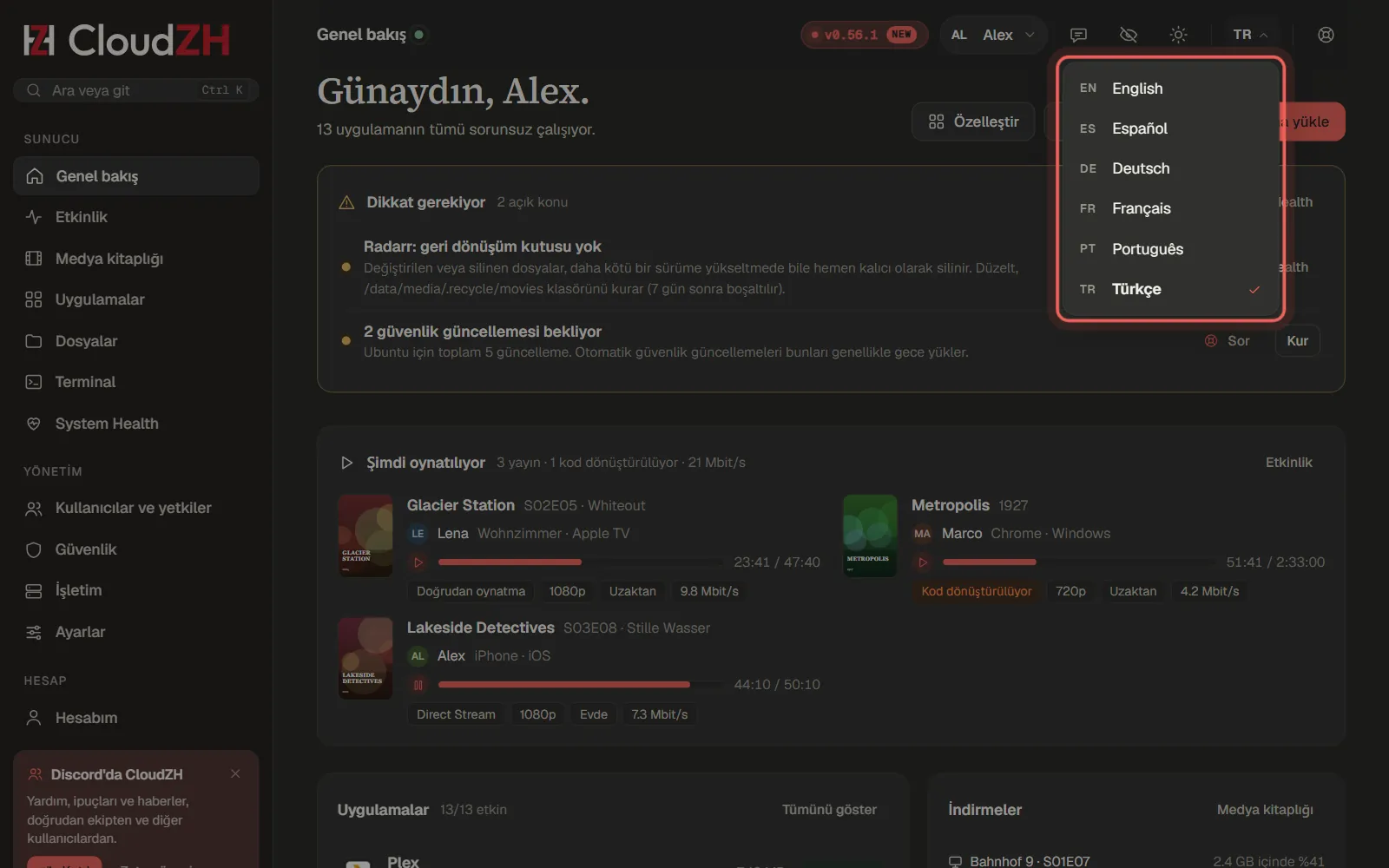Screen dimensions: 1389x868
Task: Open System Health in sidebar
Action: point(136,424)
